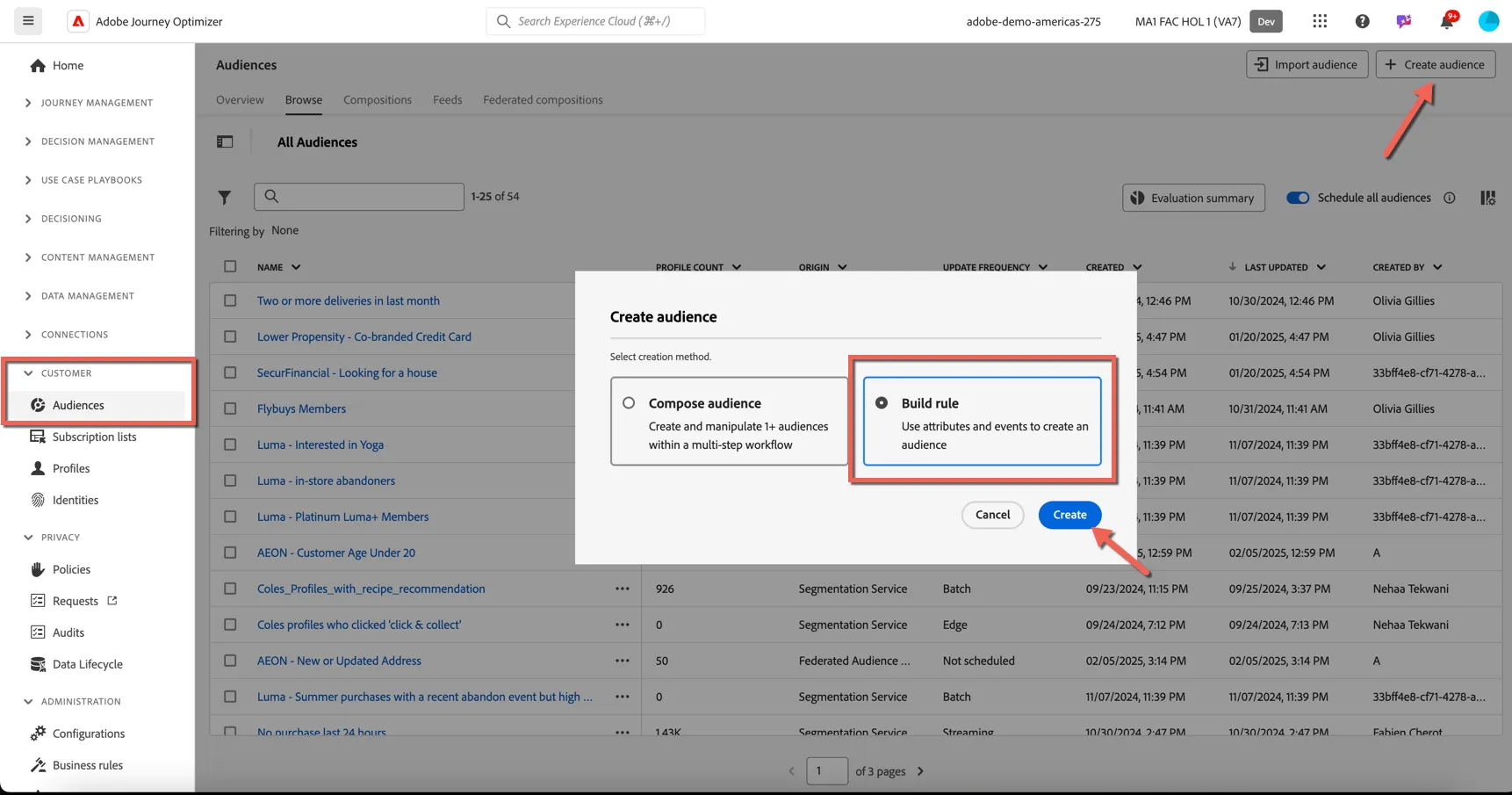Open more actions for Coles_Profiles_with_recipe_recommendation

coord(623,589)
